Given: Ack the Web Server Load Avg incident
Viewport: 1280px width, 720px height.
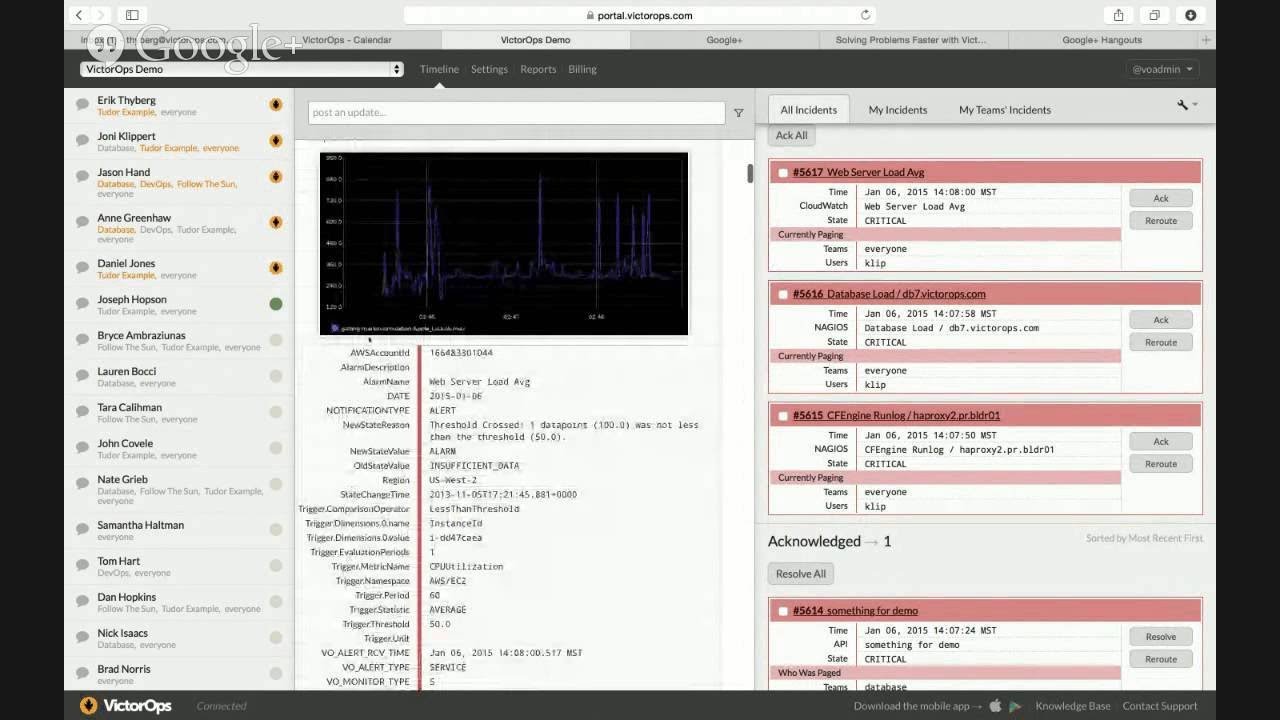Looking at the screenshot, I should 1161,198.
